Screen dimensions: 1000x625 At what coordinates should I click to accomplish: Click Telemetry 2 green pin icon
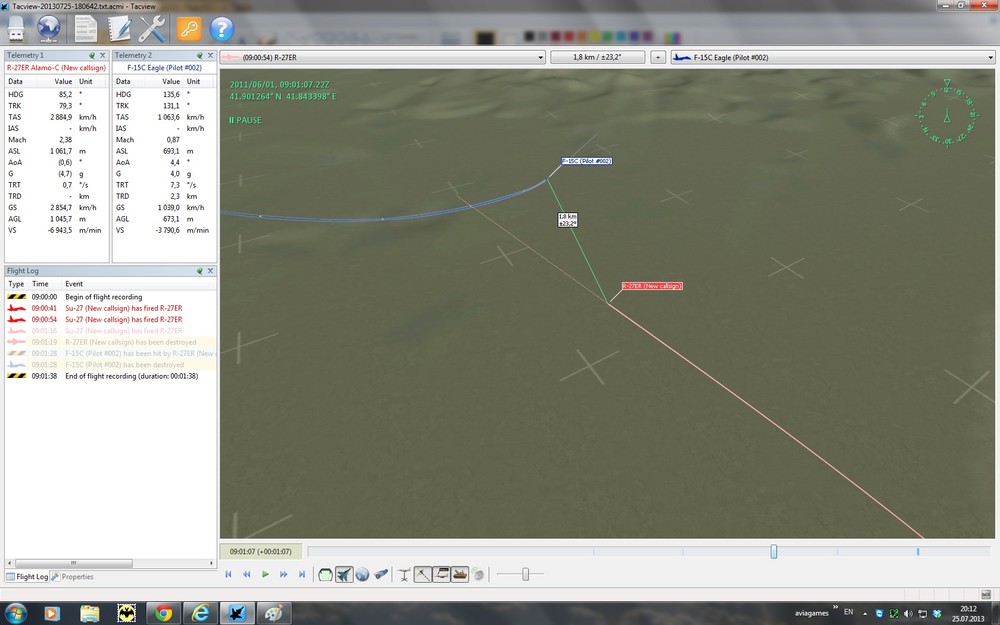[x=200, y=55]
